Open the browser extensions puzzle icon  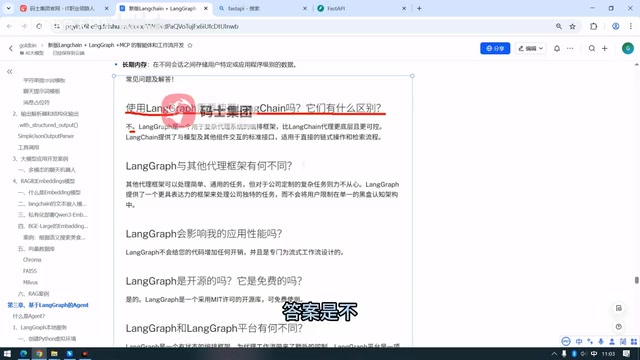593,26
